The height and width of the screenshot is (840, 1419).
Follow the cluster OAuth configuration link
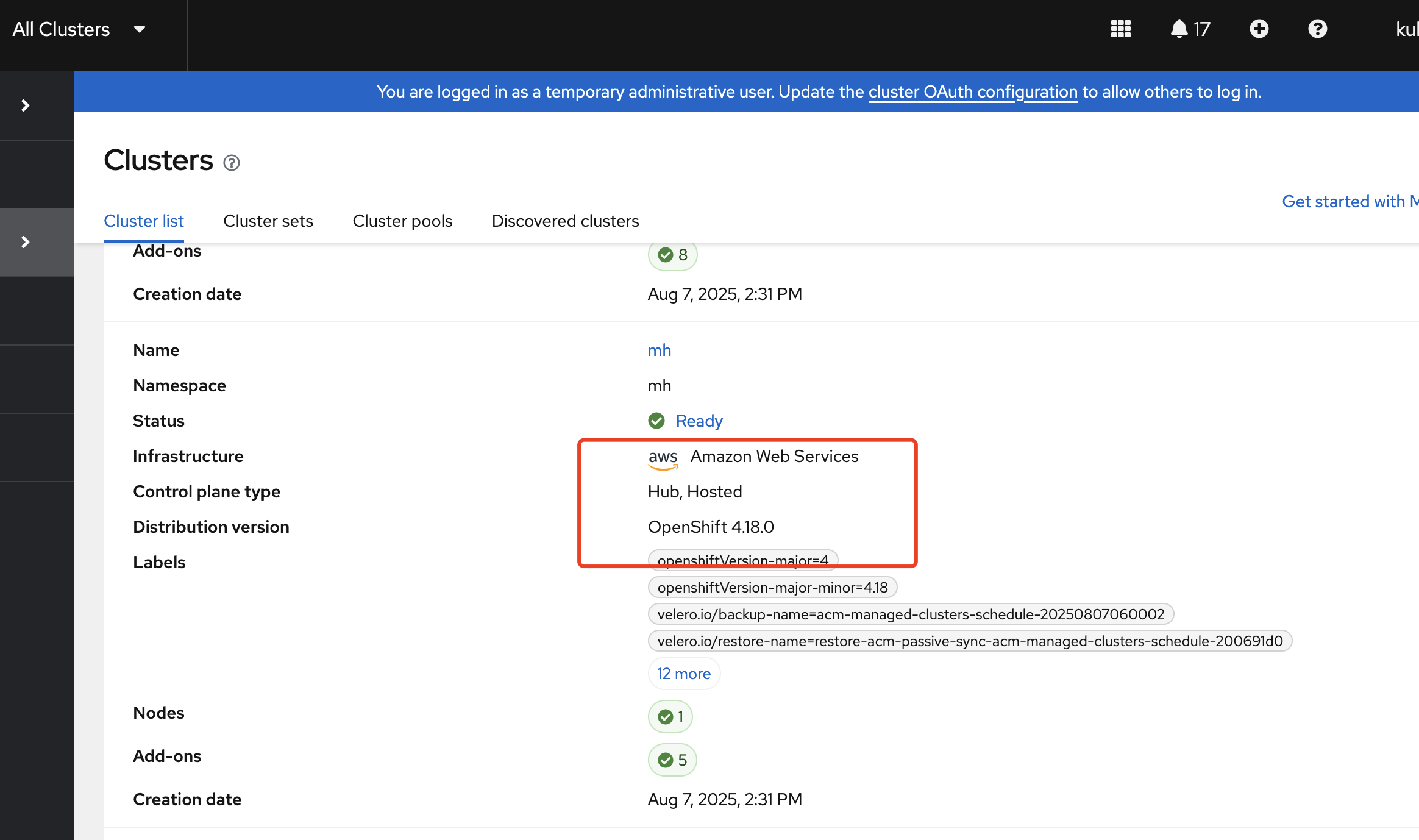(x=973, y=91)
